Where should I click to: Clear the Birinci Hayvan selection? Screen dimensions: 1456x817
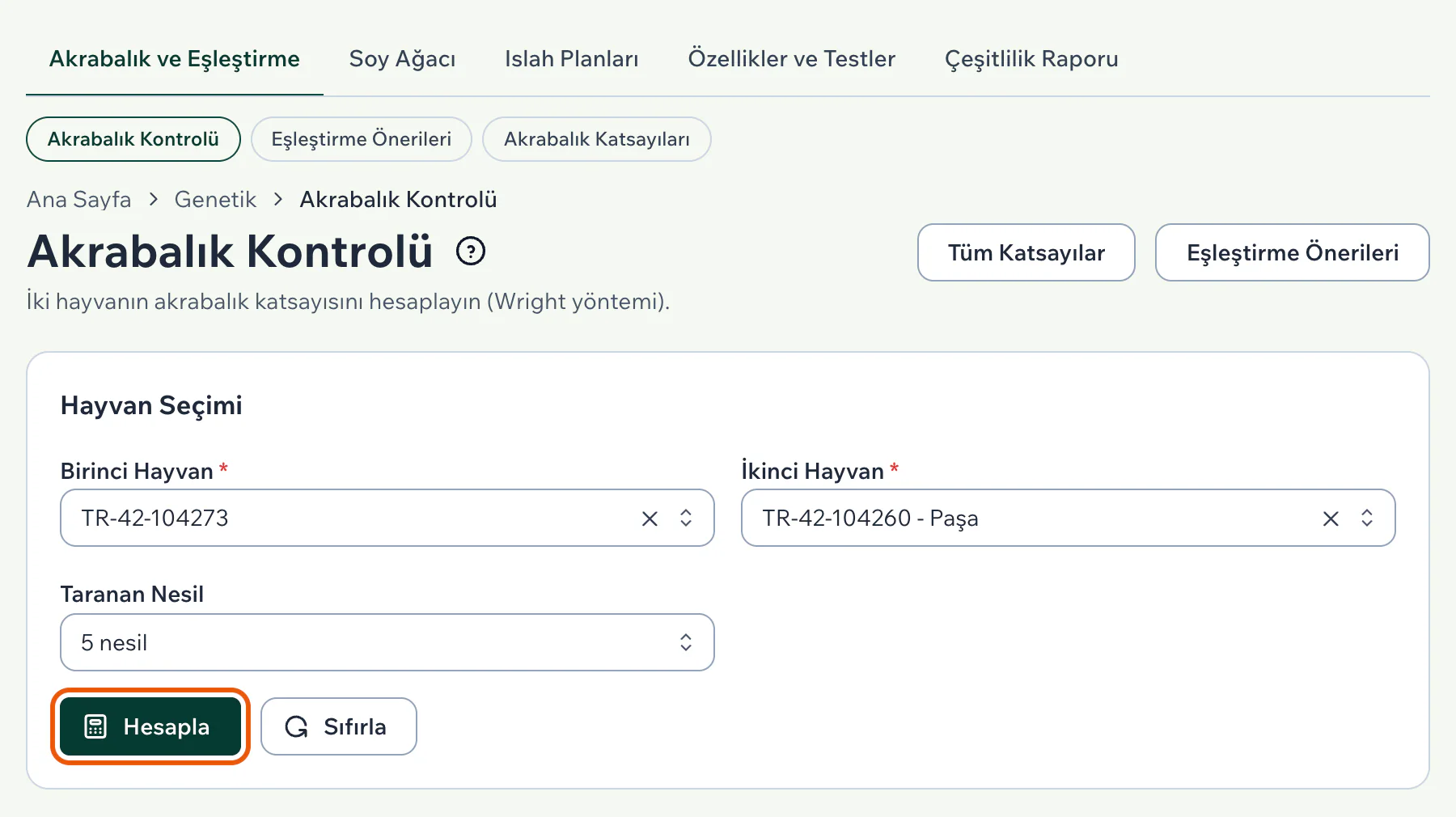pos(650,519)
